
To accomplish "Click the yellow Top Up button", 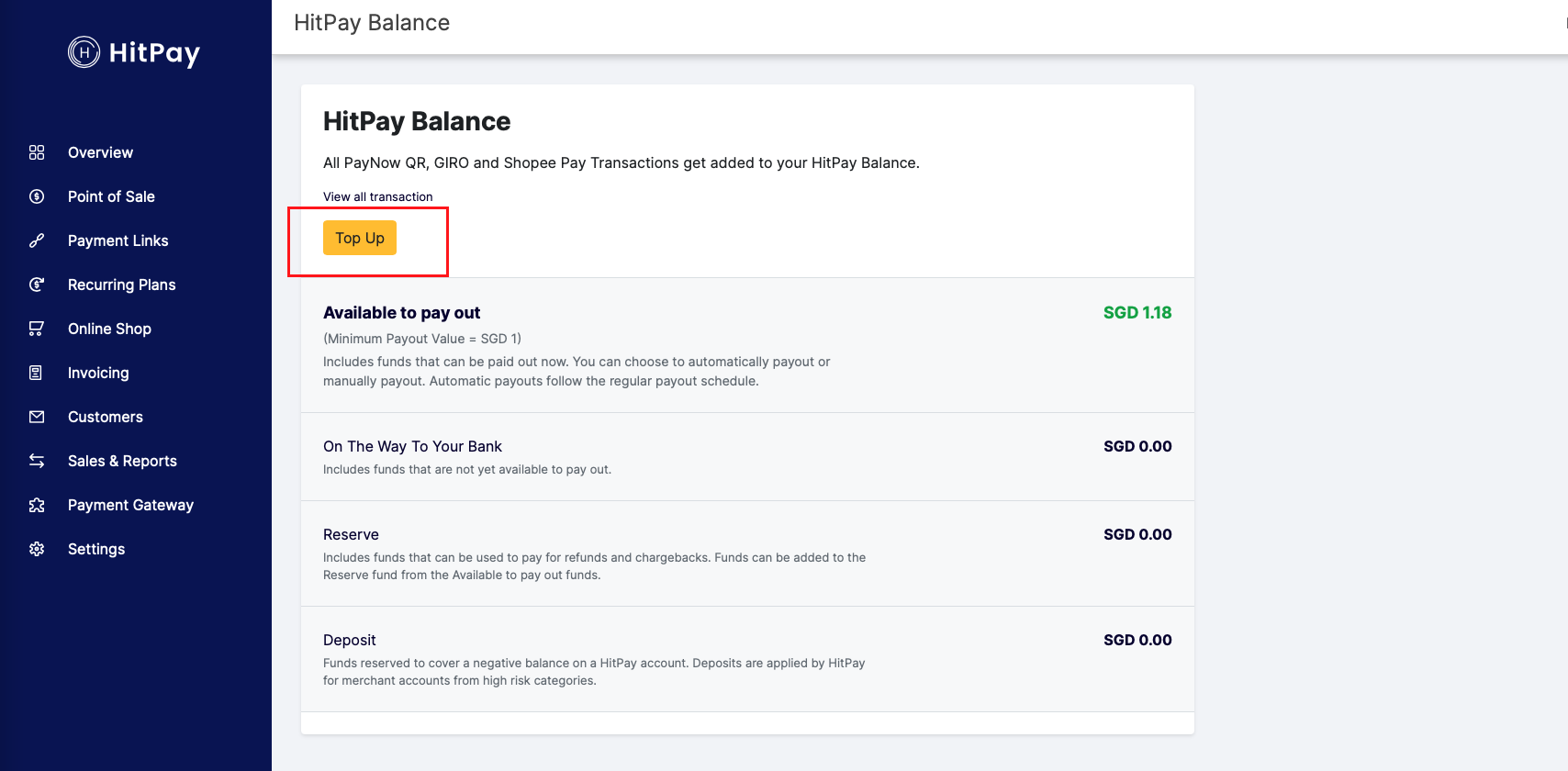I will tap(360, 238).
